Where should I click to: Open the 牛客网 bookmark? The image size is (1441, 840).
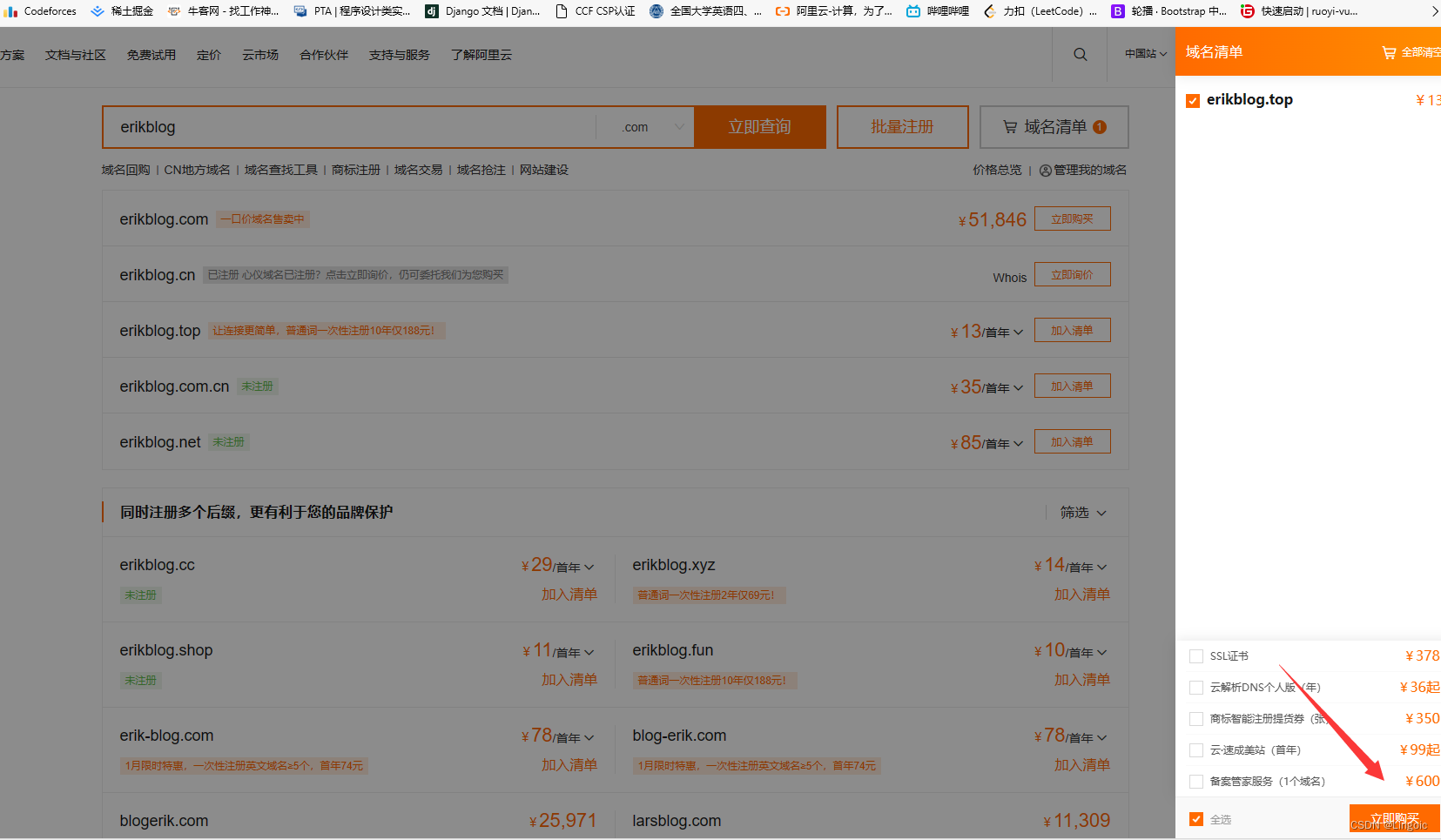pyautogui.click(x=224, y=11)
